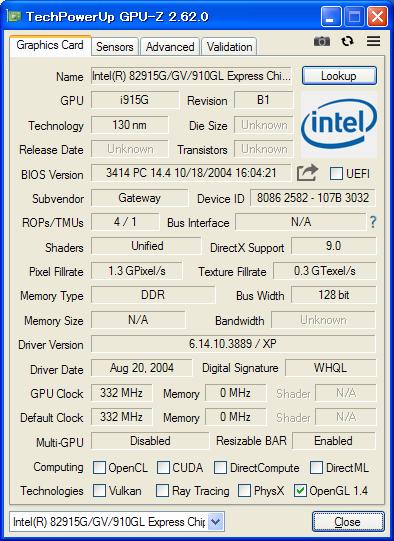This screenshot has height=541, width=394.
Task: Toggle the OpenCL checkbox
Action: click(x=99, y=468)
